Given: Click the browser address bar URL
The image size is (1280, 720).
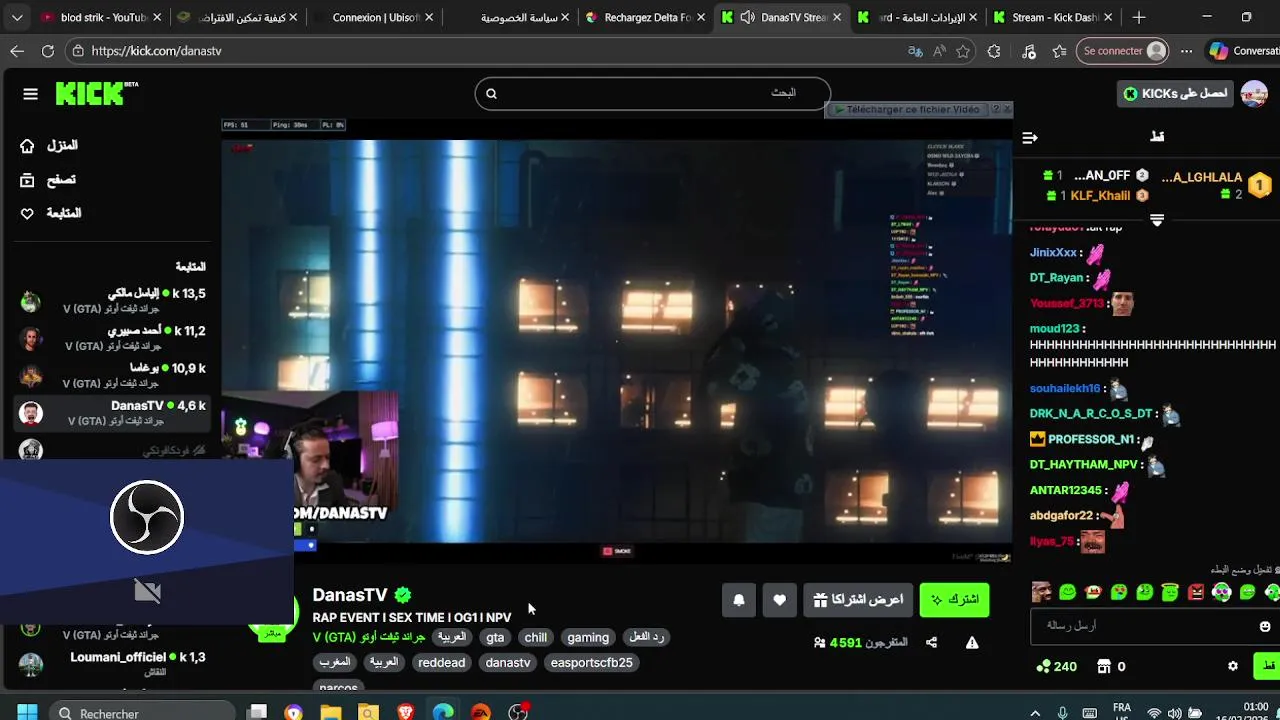Looking at the screenshot, I should (x=156, y=51).
